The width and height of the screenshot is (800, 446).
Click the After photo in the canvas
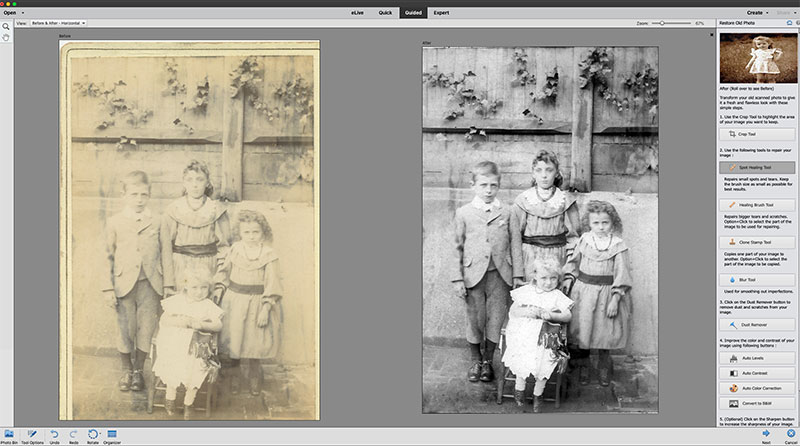540,230
